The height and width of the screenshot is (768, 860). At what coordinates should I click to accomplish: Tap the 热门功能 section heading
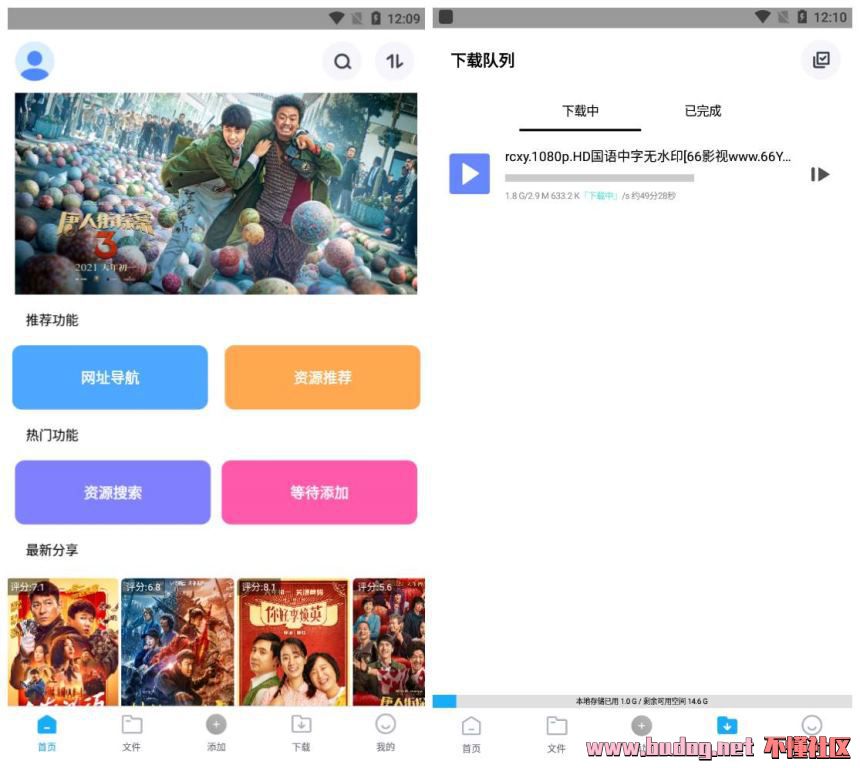pos(52,436)
